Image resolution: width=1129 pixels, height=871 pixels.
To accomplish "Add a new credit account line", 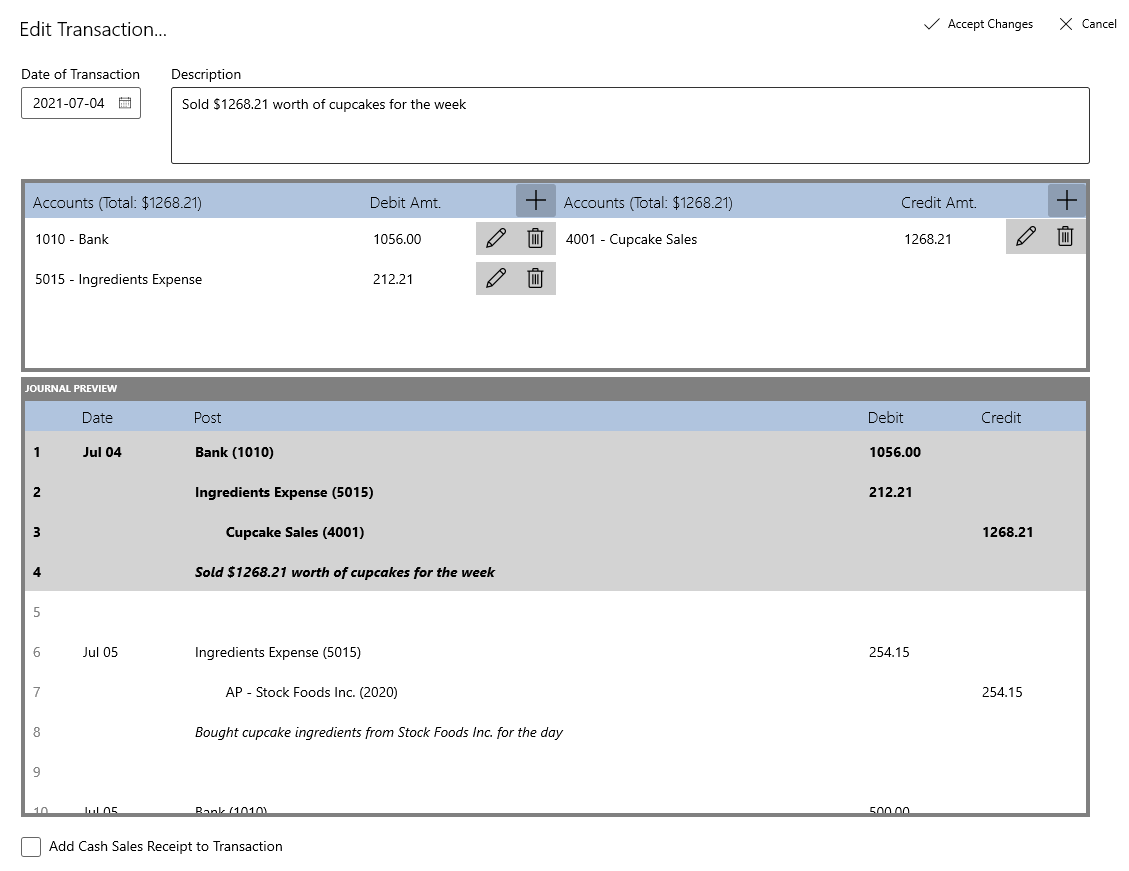I will (1067, 201).
